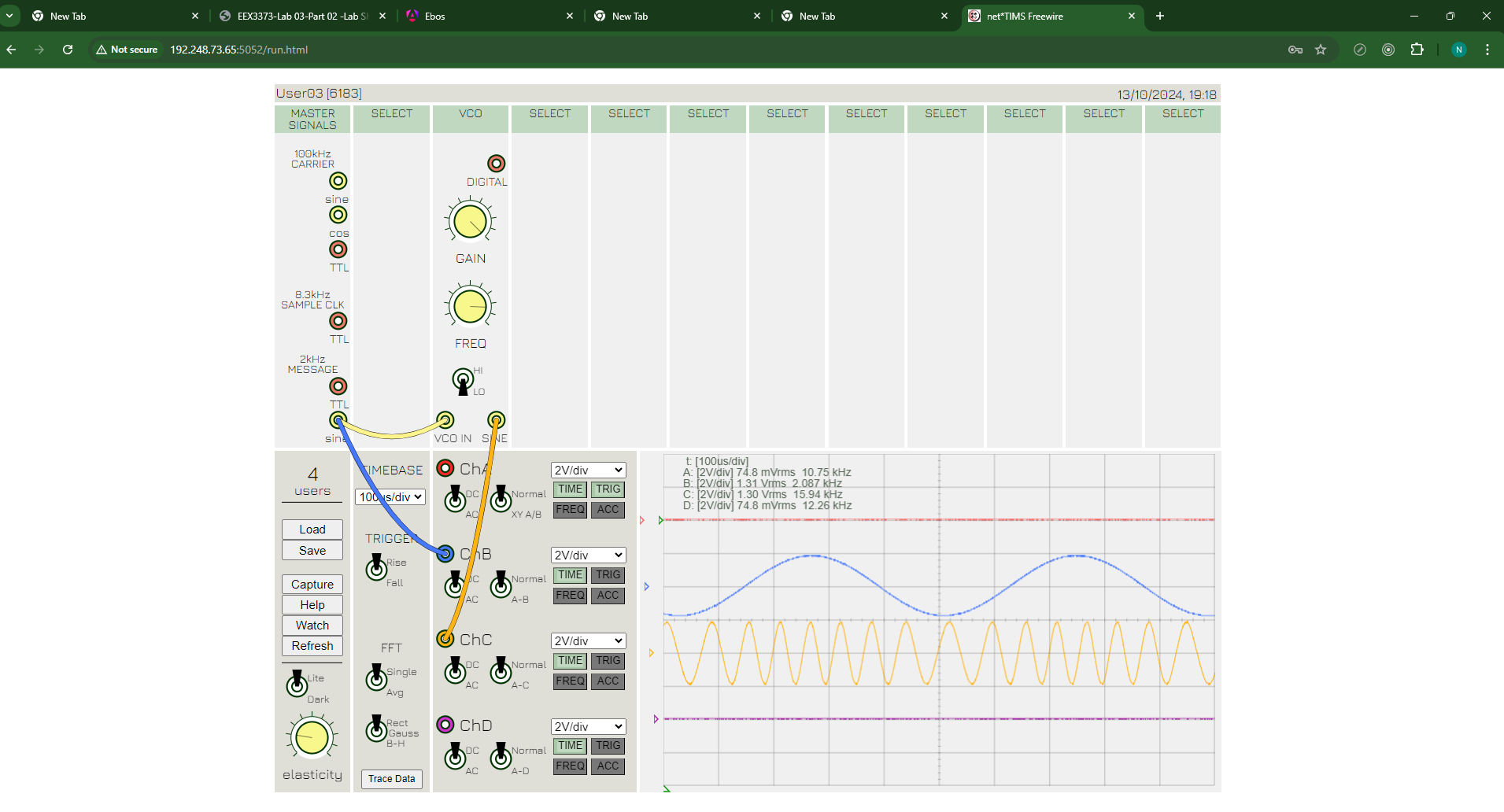Open ChD 2V/div scale dropdown
Image resolution: width=1504 pixels, height=812 pixels.
589,726
